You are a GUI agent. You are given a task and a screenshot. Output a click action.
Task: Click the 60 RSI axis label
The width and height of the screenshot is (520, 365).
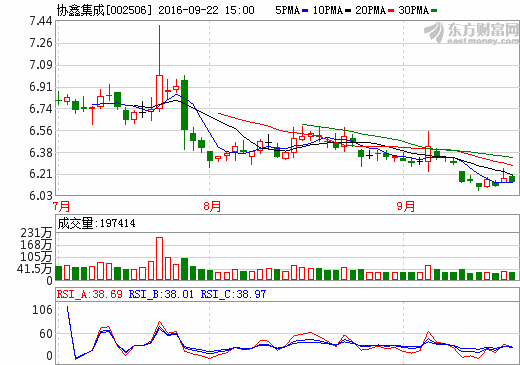[46, 334]
